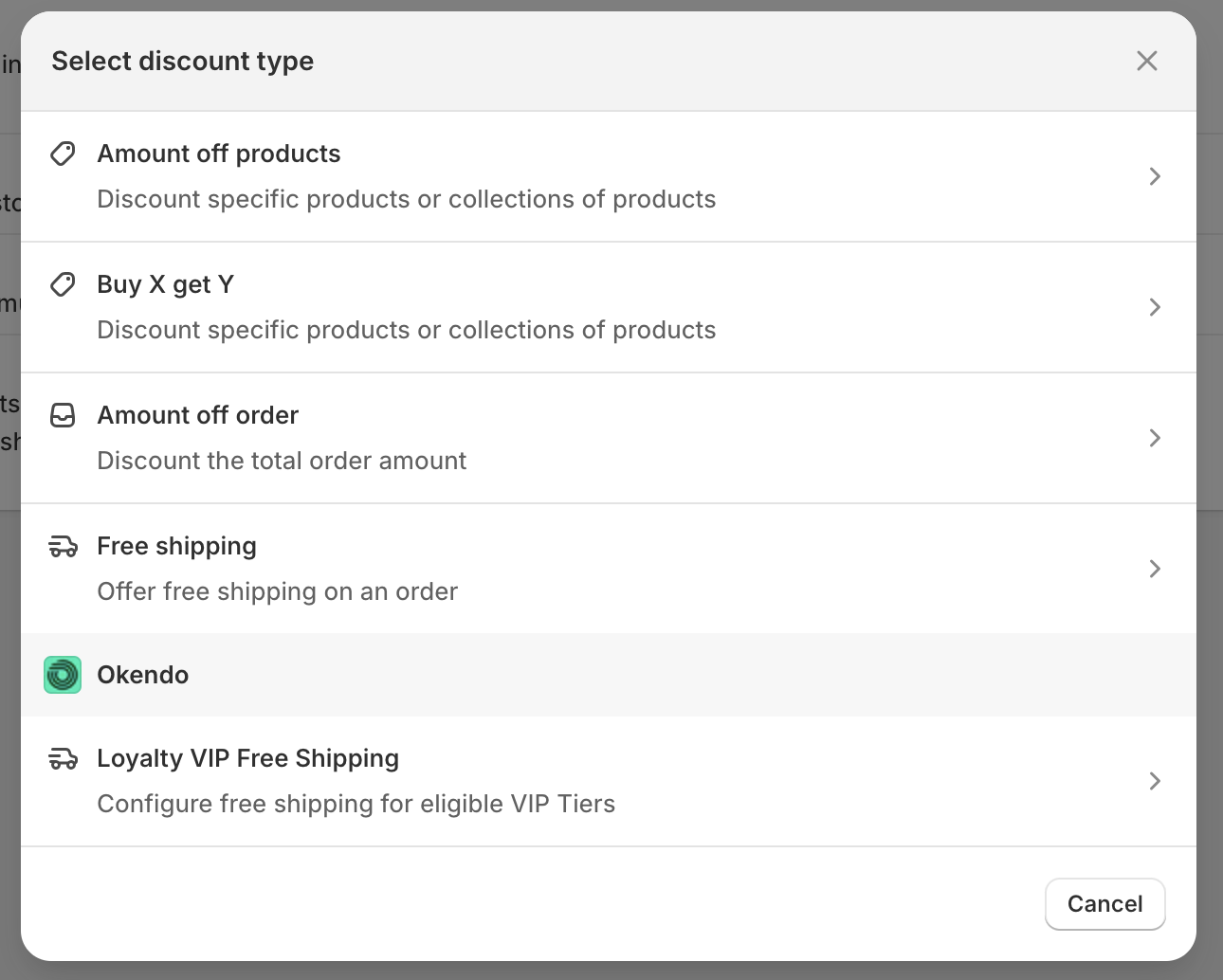The image size is (1223, 980).
Task: Choose the Buy X get Y option
Action: [166, 284]
